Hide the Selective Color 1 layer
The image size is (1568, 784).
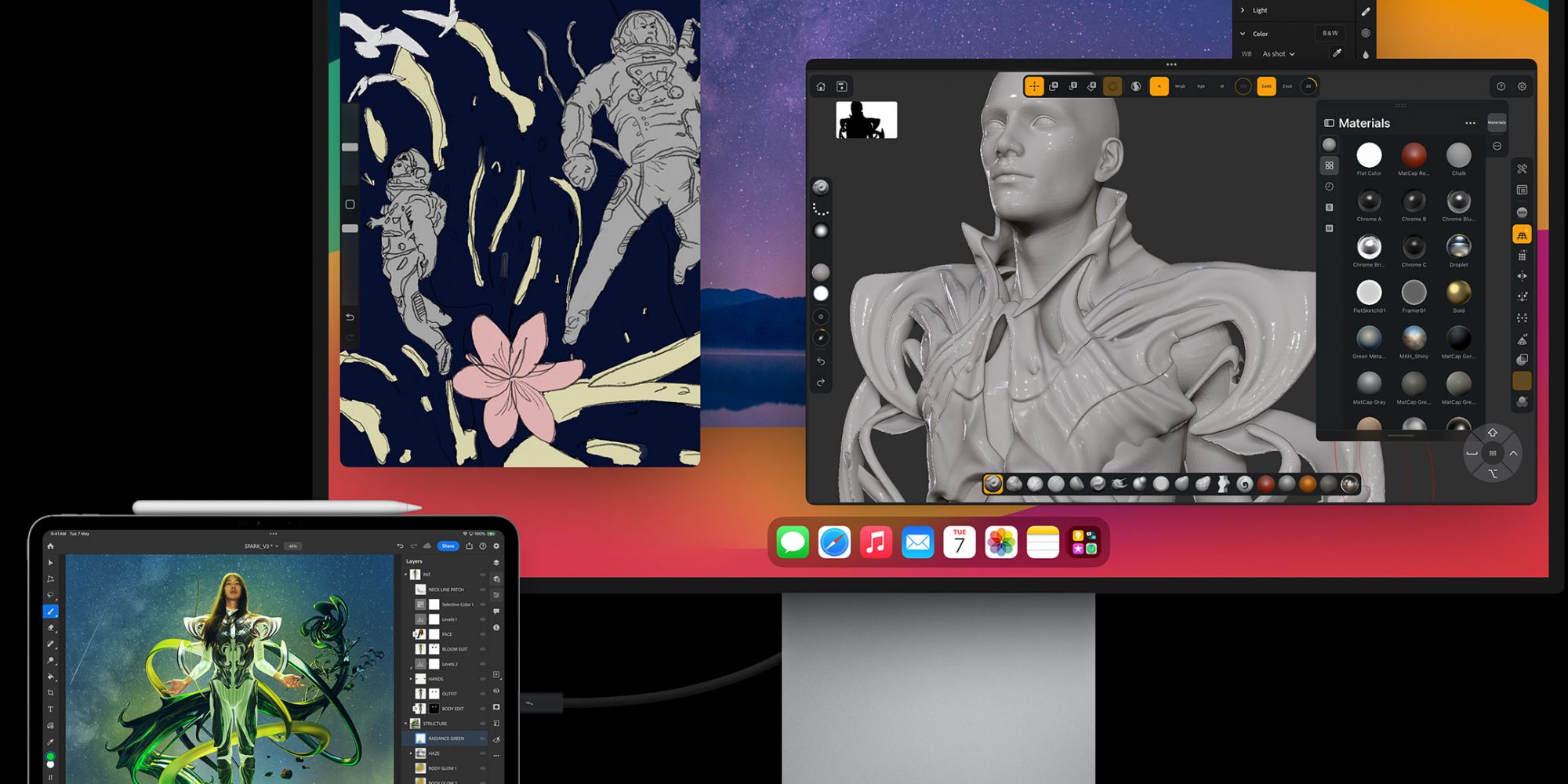[x=483, y=604]
